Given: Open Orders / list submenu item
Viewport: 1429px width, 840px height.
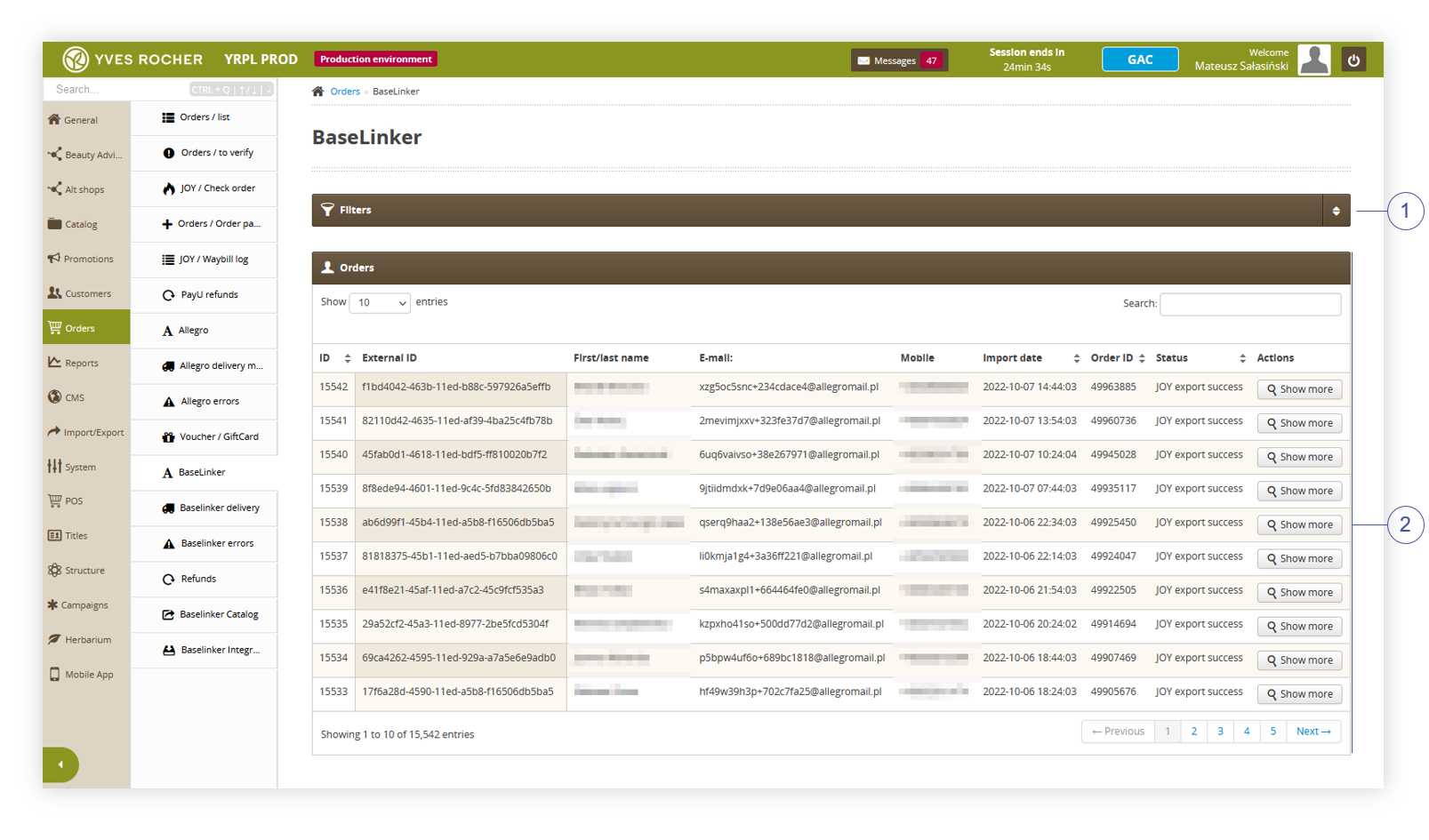Looking at the screenshot, I should [204, 117].
